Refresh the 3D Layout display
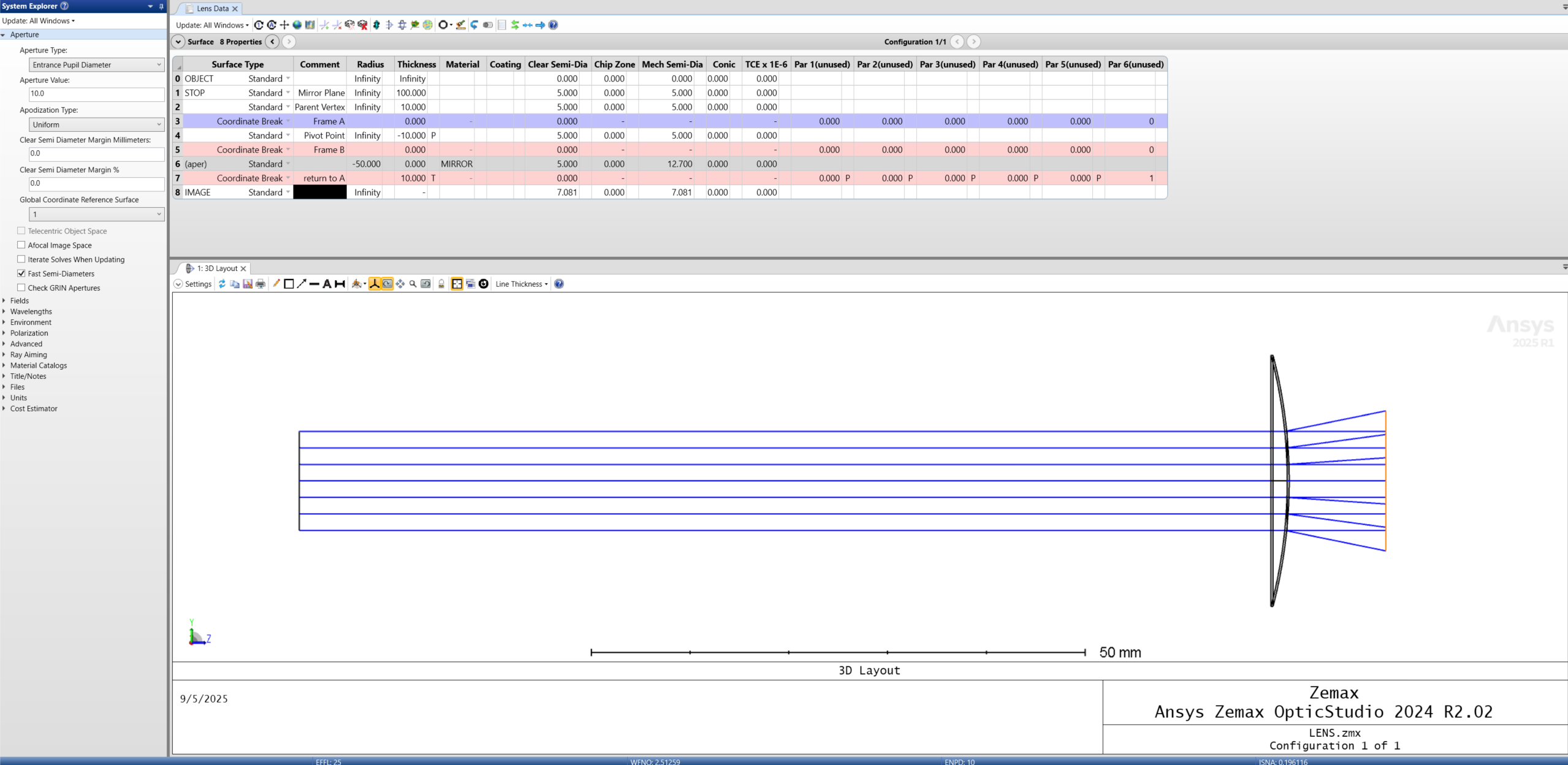 pos(222,284)
